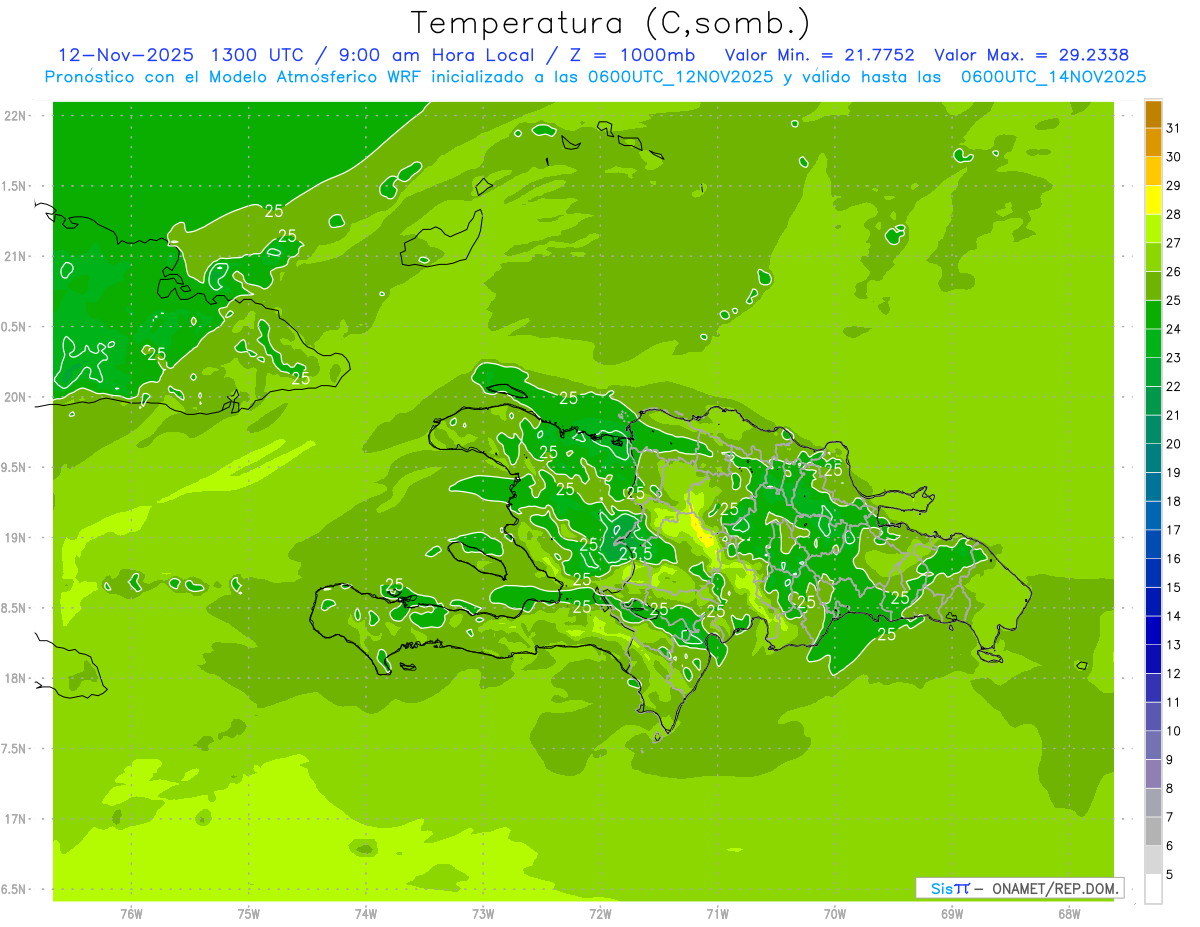Pick the legend swatch between 21 and 22
This screenshot has width=1200, height=927.
pyautogui.click(x=1153, y=401)
